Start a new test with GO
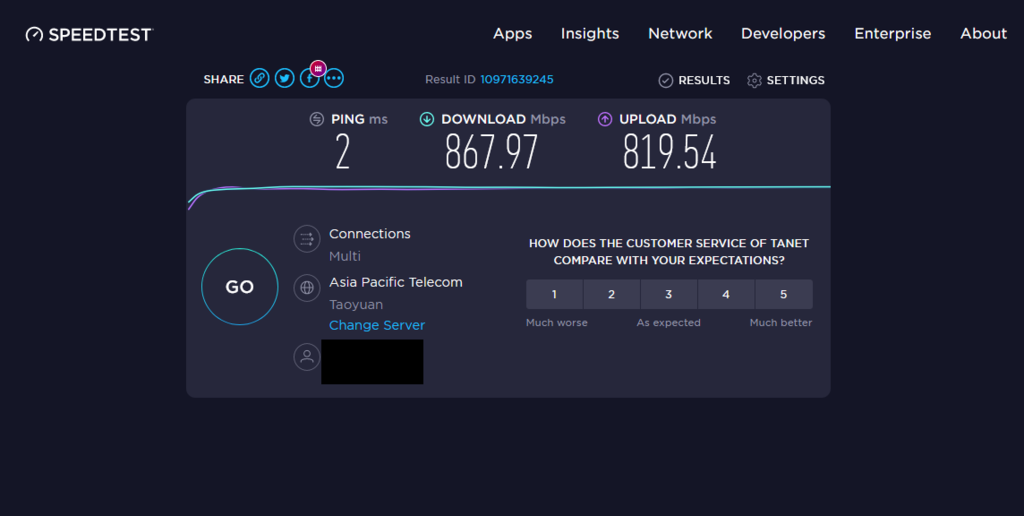 (x=240, y=287)
